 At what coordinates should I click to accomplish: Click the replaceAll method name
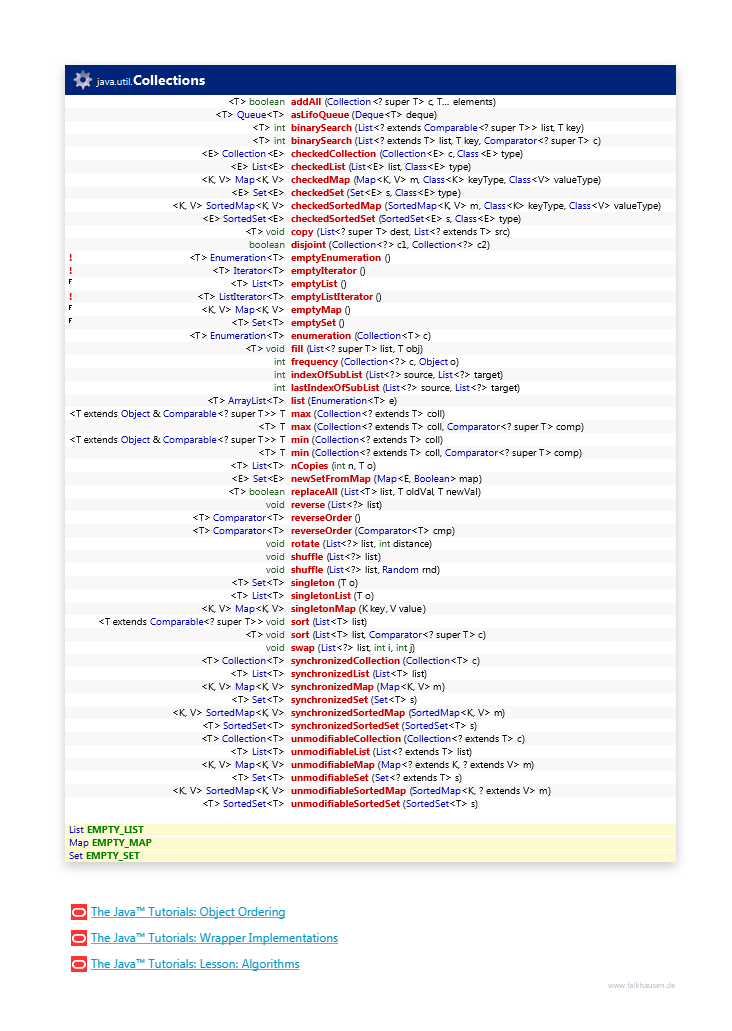[x=314, y=492]
